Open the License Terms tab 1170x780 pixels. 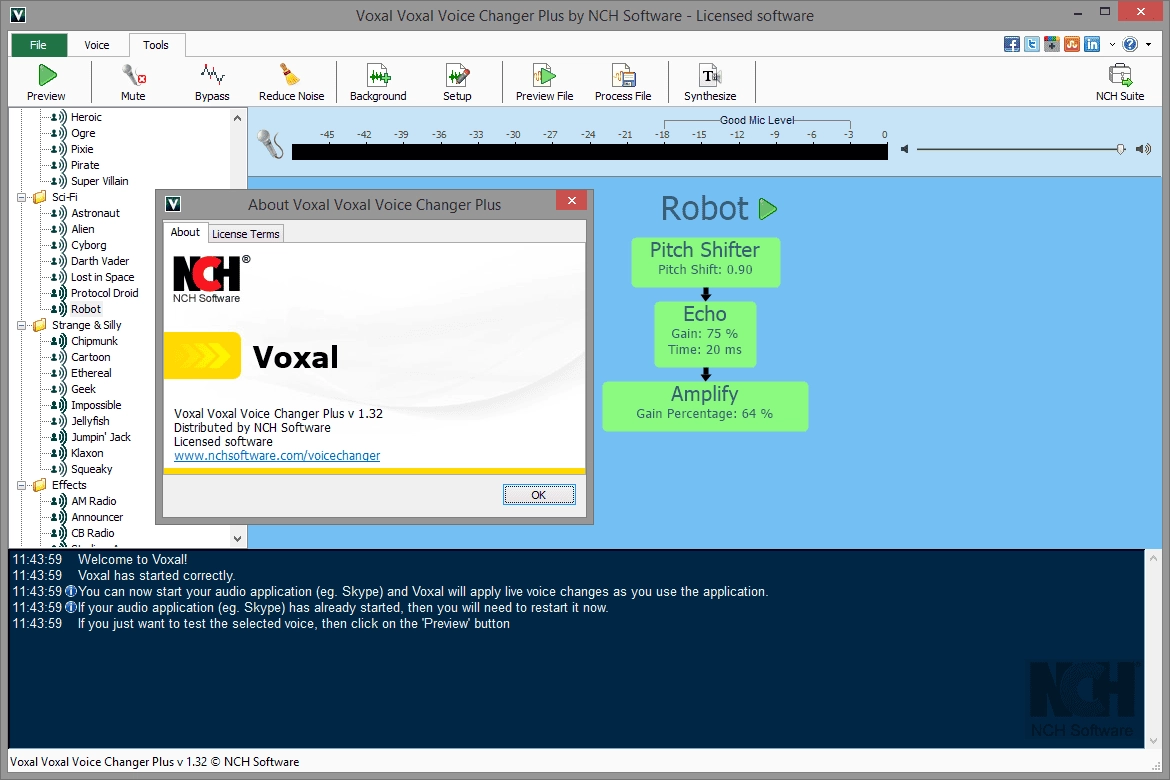[x=245, y=234]
